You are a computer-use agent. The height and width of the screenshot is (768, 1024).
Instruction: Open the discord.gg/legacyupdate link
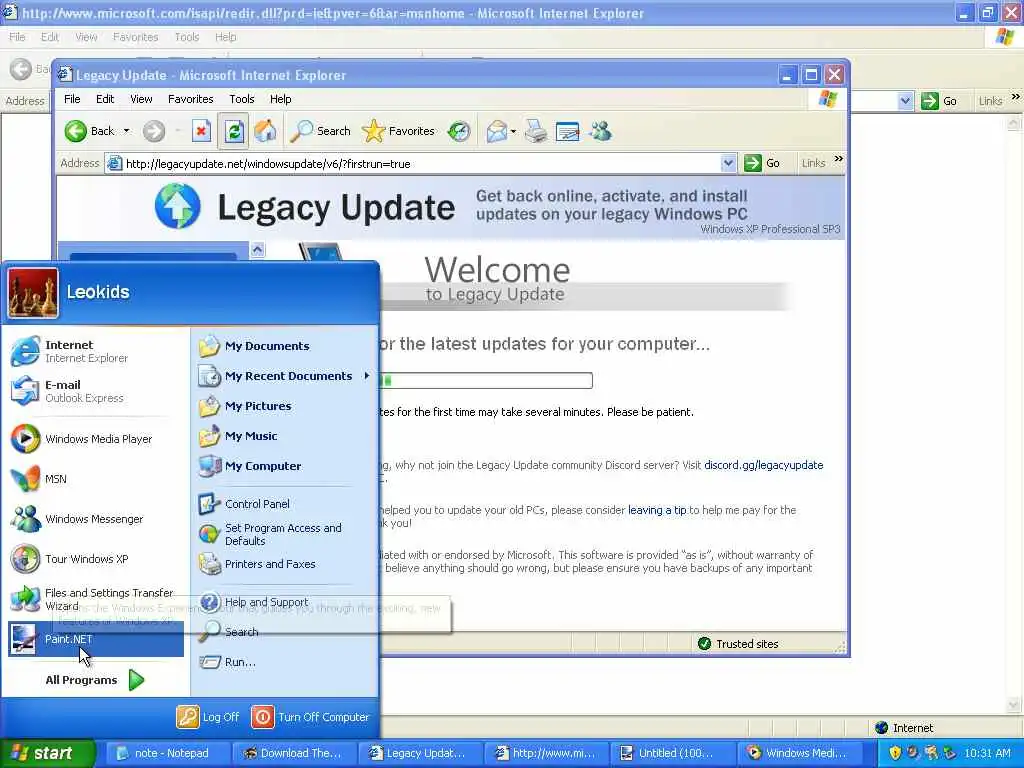coord(763,465)
